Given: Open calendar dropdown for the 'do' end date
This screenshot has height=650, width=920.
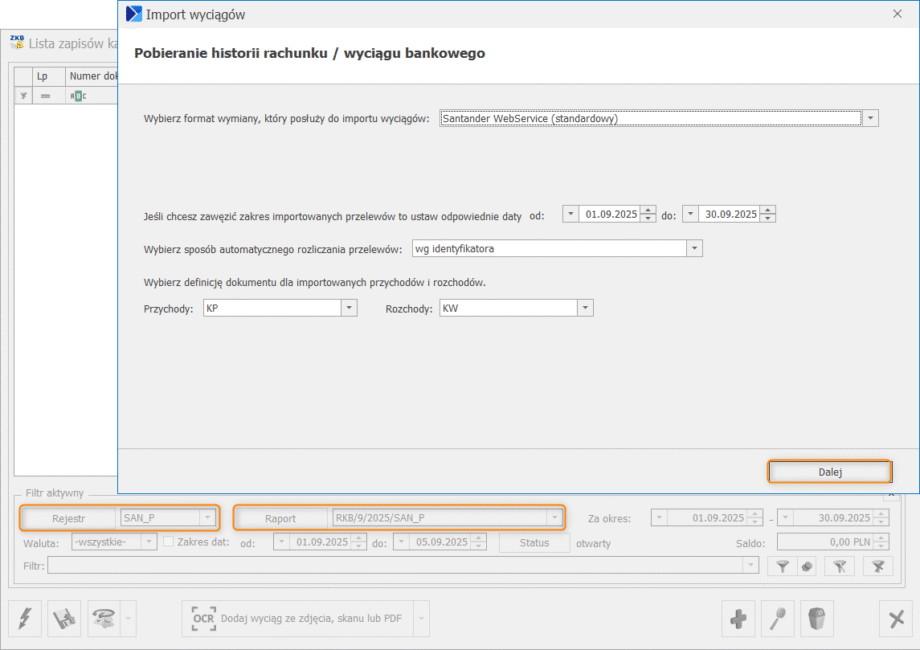Looking at the screenshot, I should 690,214.
